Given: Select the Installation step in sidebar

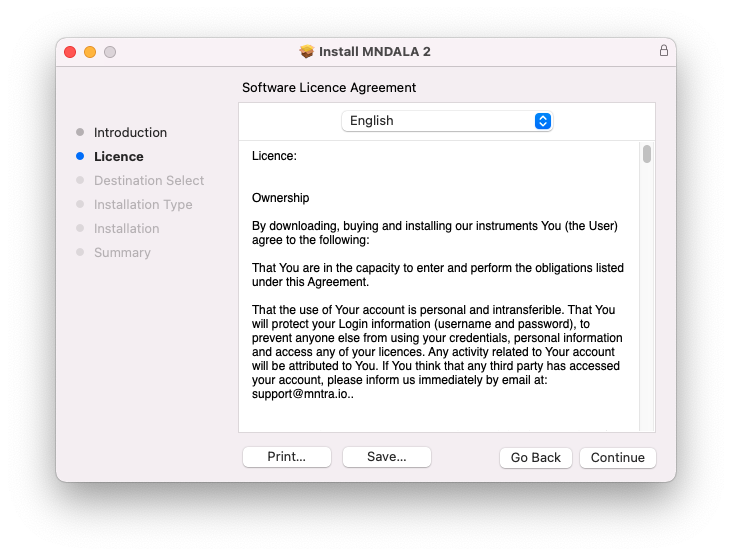Looking at the screenshot, I should point(127,229).
